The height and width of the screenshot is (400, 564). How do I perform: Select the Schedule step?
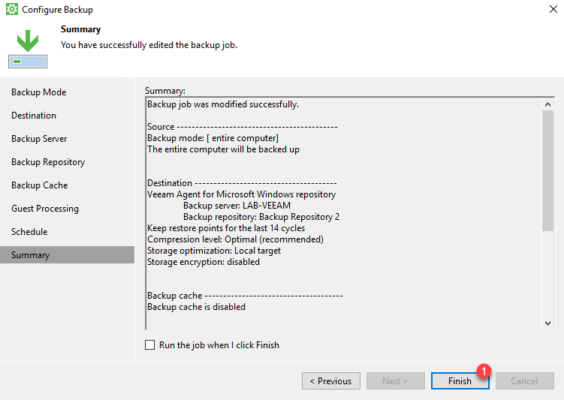(x=29, y=232)
